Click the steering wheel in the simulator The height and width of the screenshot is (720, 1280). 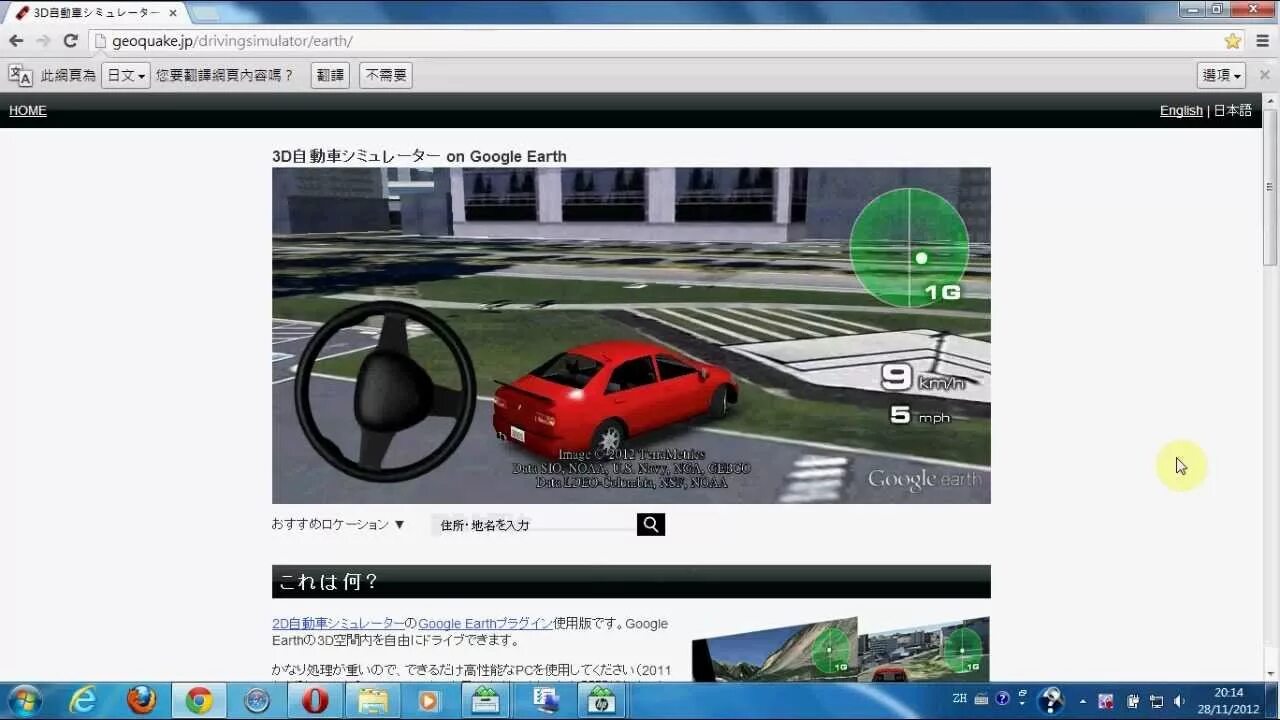pyautogui.click(x=385, y=391)
